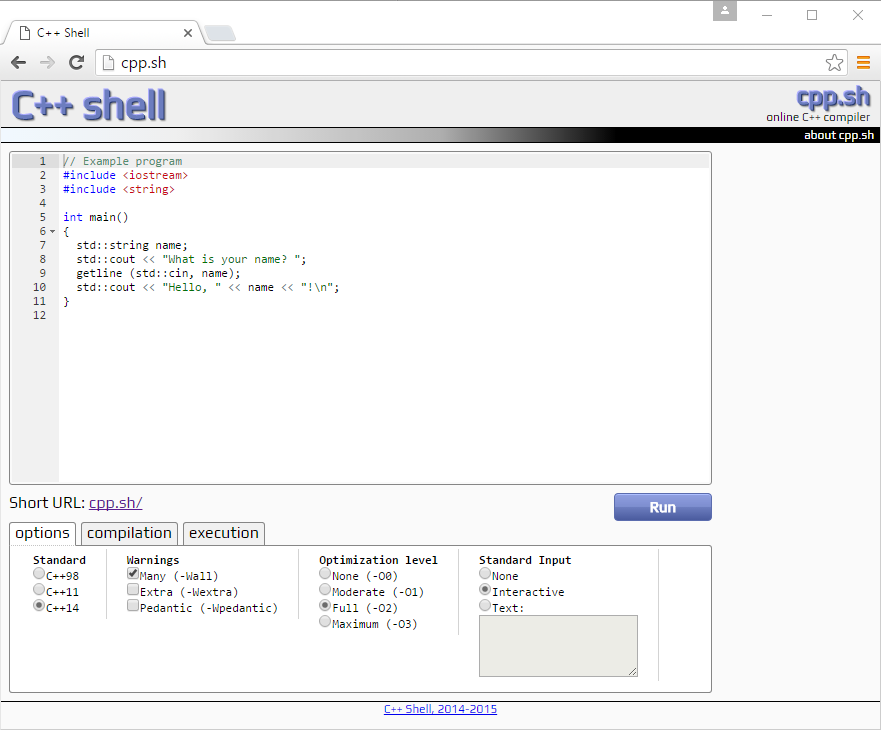Click the closing brace on line 11

[66, 302]
